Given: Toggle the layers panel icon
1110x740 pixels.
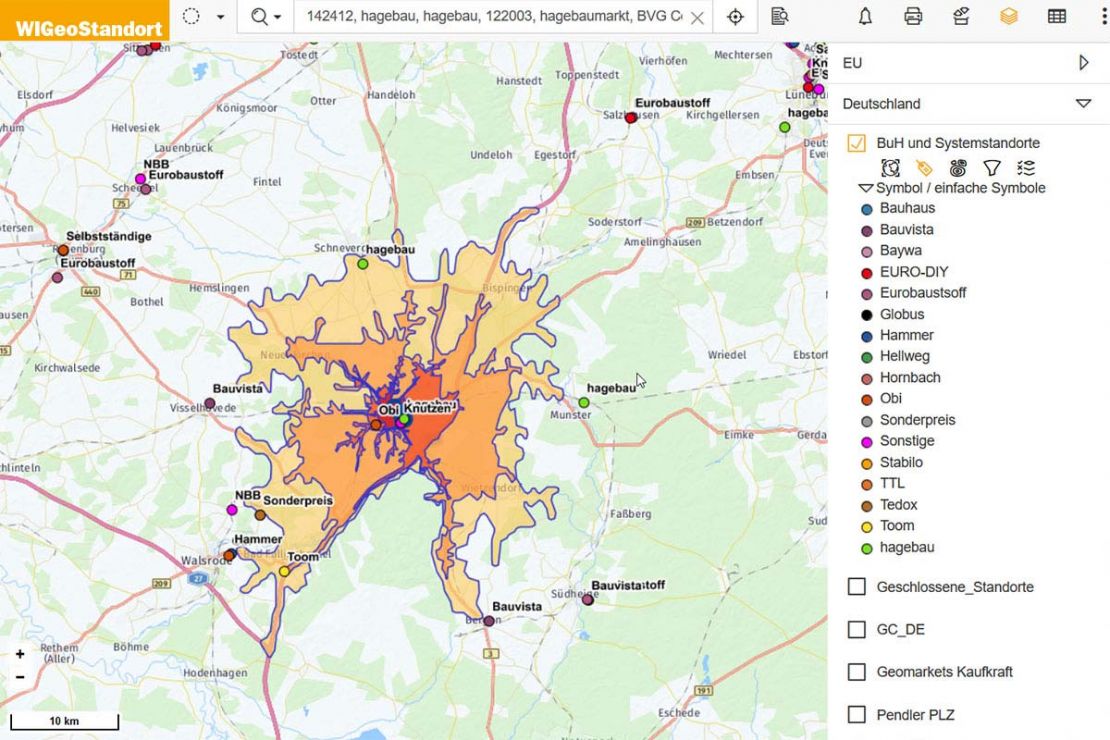Looking at the screenshot, I should click(1009, 16).
